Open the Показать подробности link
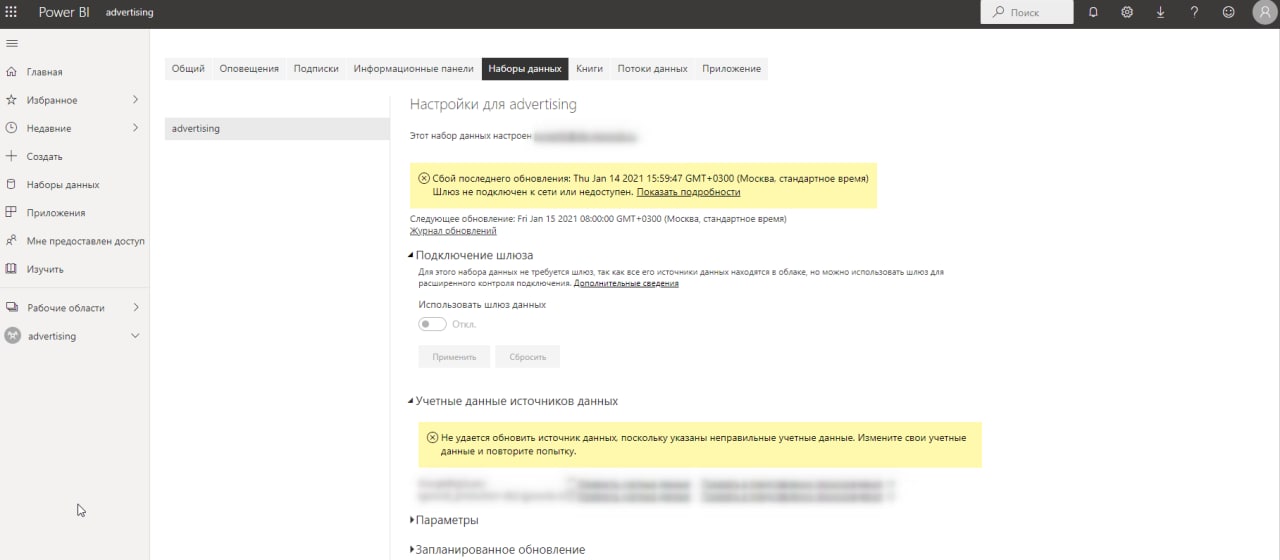Viewport: 1280px width, 560px height. (688, 192)
